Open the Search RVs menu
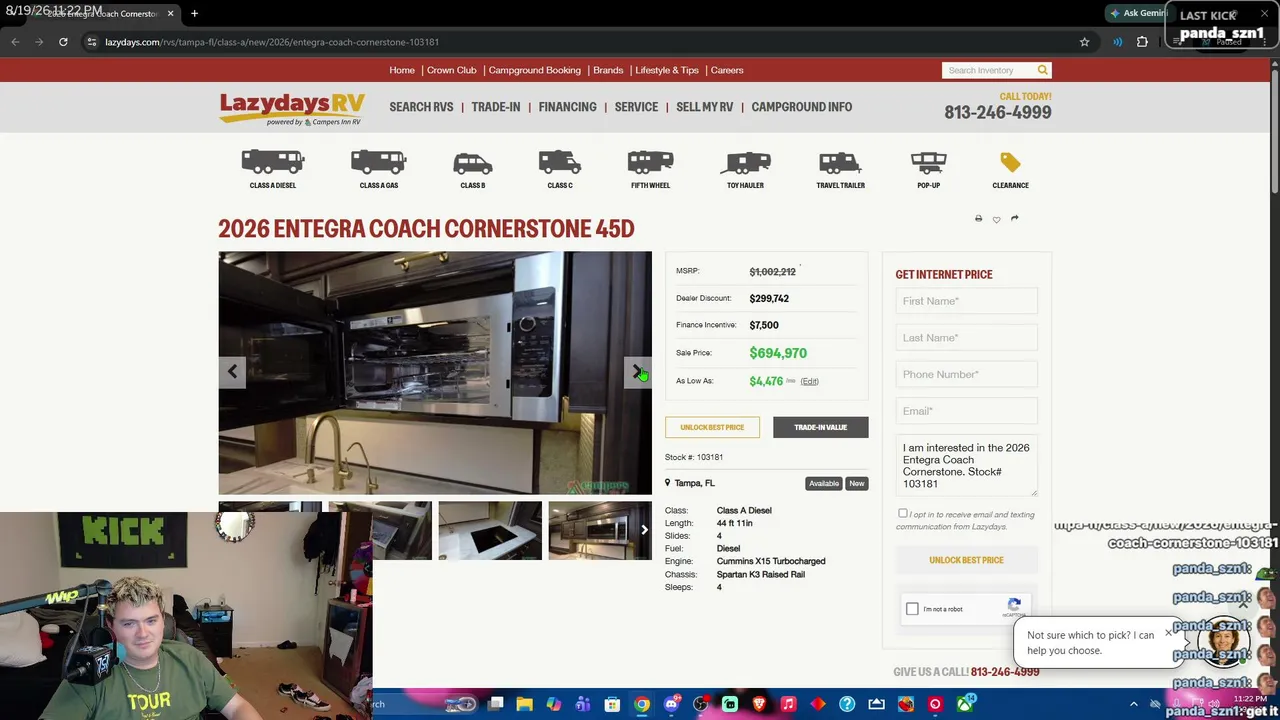1280x720 pixels. point(421,107)
